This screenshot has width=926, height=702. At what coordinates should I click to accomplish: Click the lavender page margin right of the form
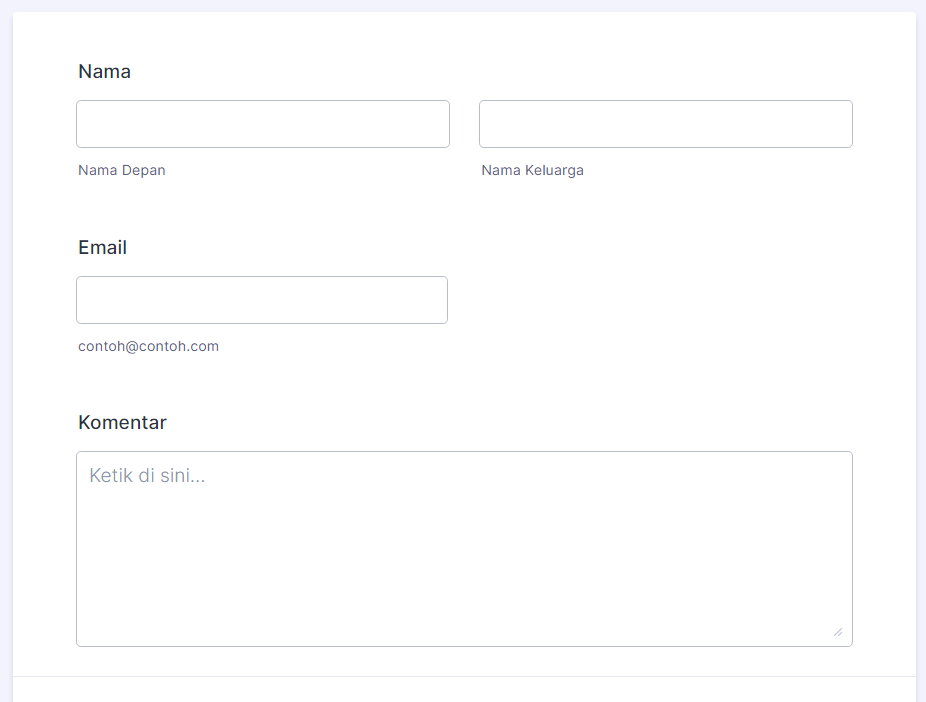pyautogui.click(x=921, y=350)
